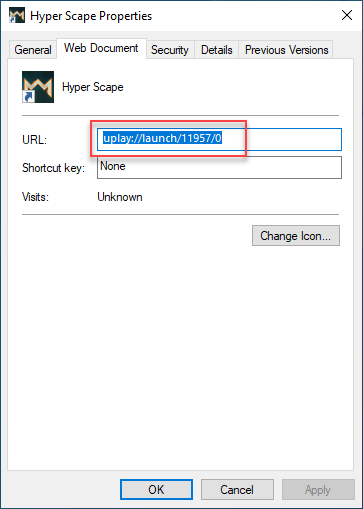Viewport: 363px width, 509px height.
Task: Click the Change Icon... button
Action: pos(296,236)
